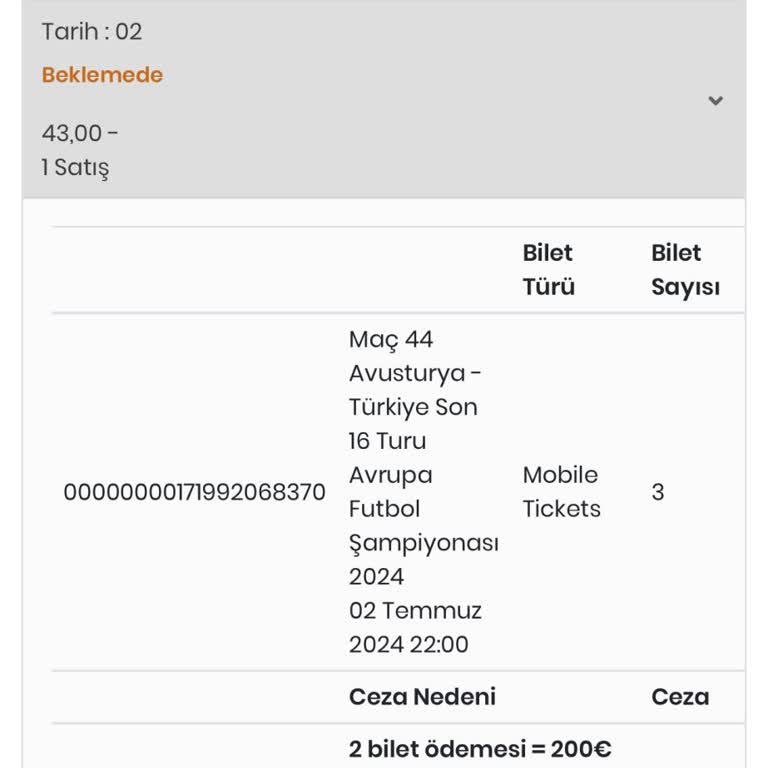The width and height of the screenshot is (768, 768).
Task: Select order number 0000000171992068370
Action: tap(195, 492)
